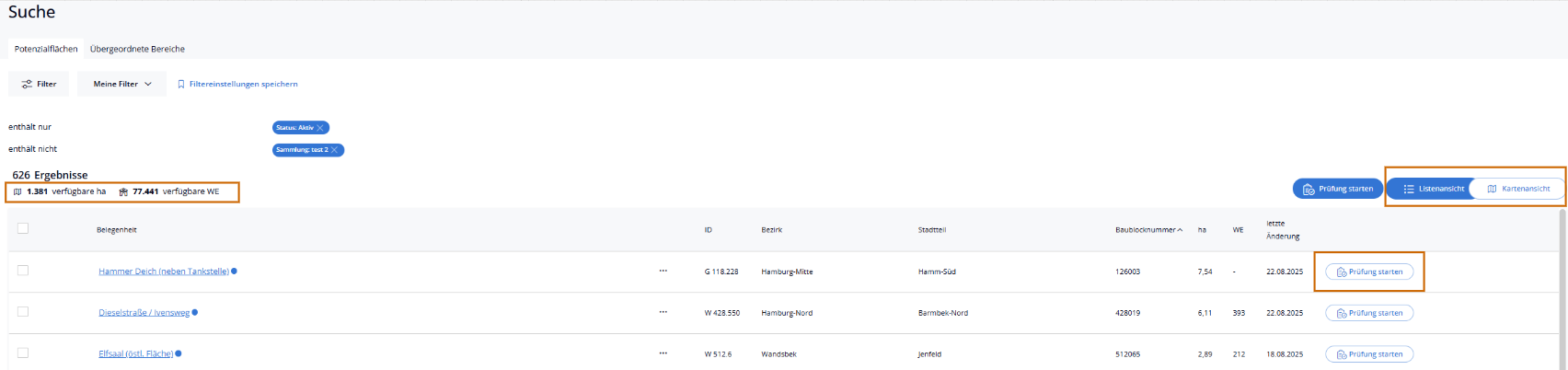Click the bookmark icon for Filtereinstellungen speichern
Image resolution: width=1568 pixels, height=370 pixels.
click(181, 84)
